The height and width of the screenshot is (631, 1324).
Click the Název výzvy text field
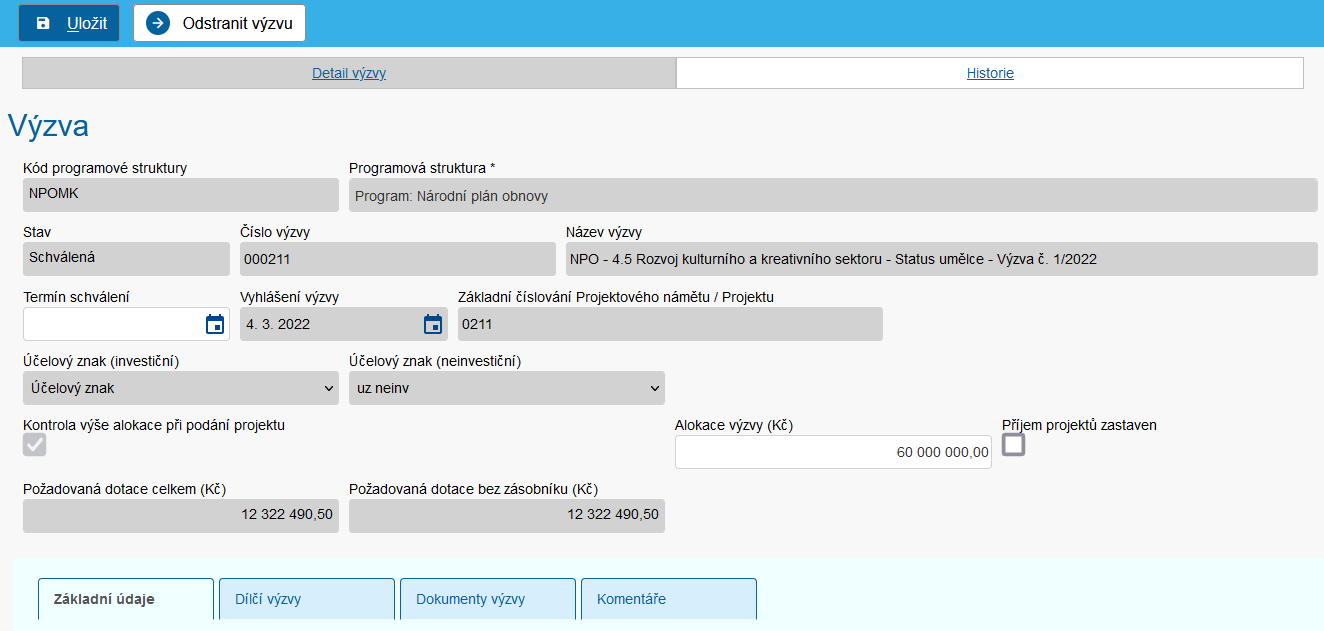point(940,259)
